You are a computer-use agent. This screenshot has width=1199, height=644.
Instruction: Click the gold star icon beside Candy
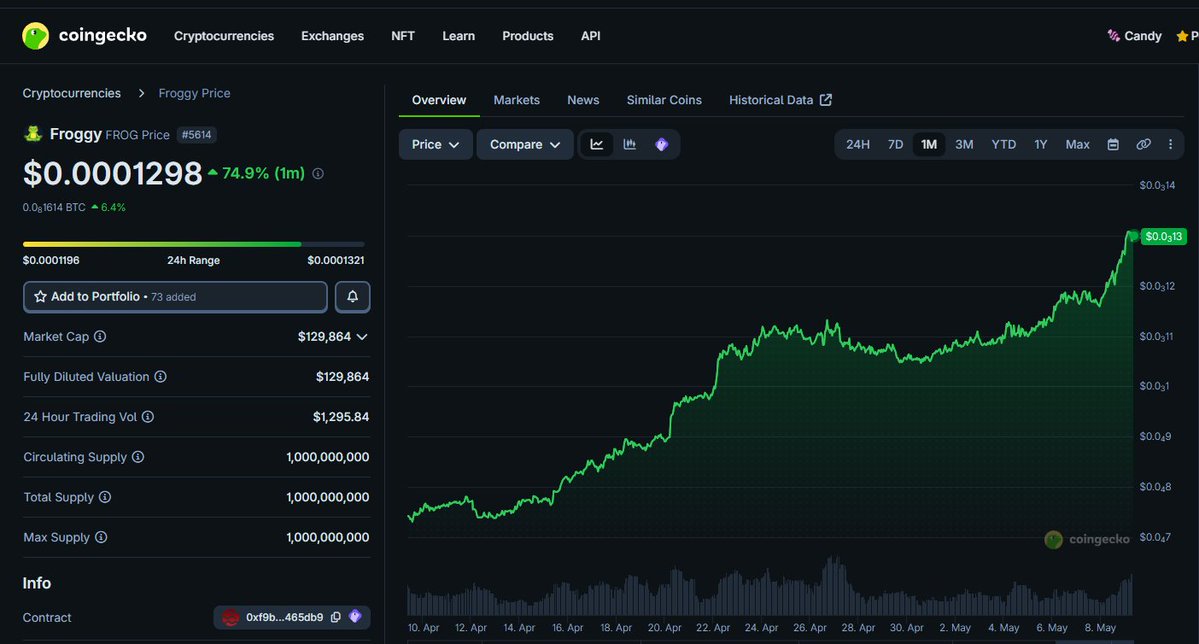1182,36
